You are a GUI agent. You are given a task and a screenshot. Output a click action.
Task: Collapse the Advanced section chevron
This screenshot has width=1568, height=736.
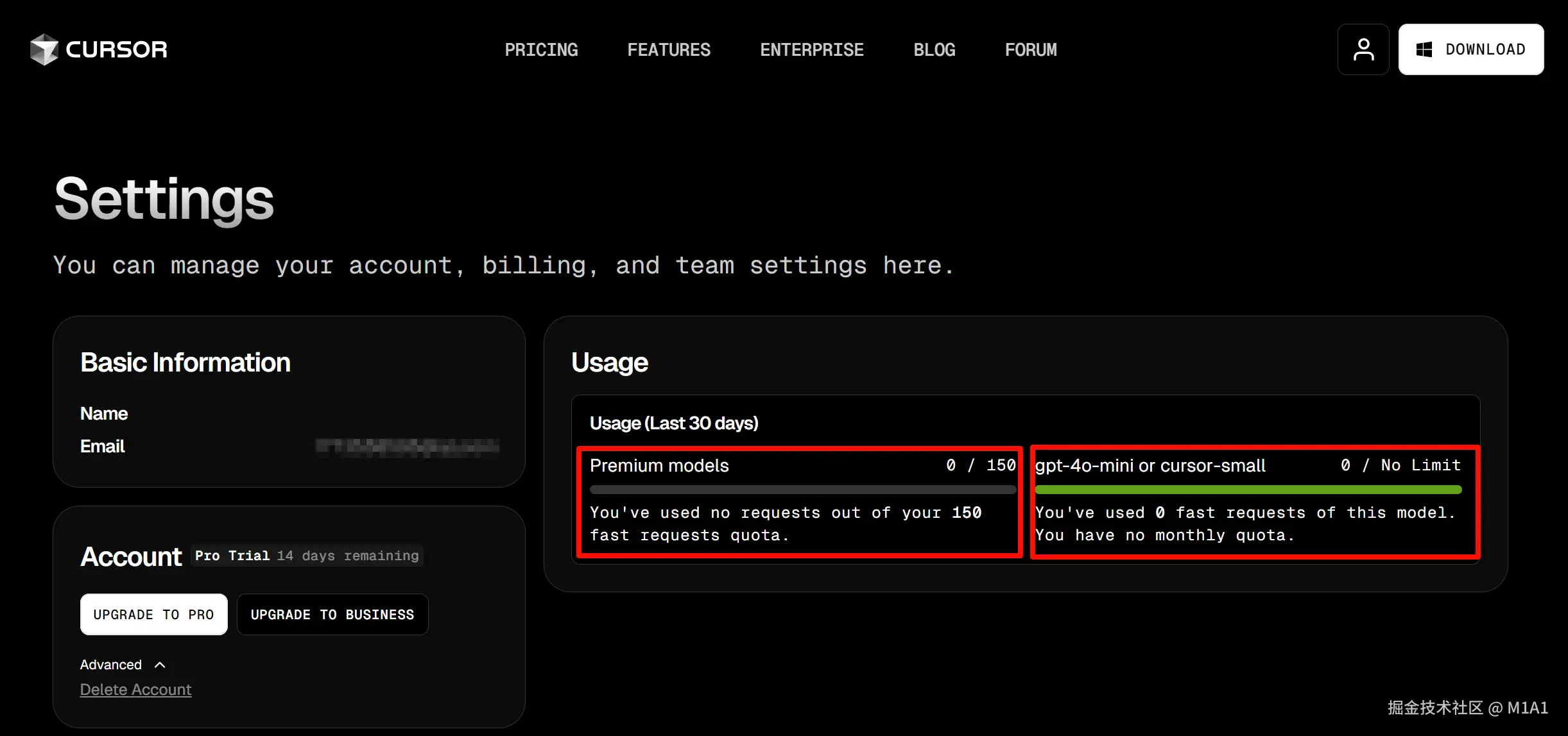coord(160,665)
